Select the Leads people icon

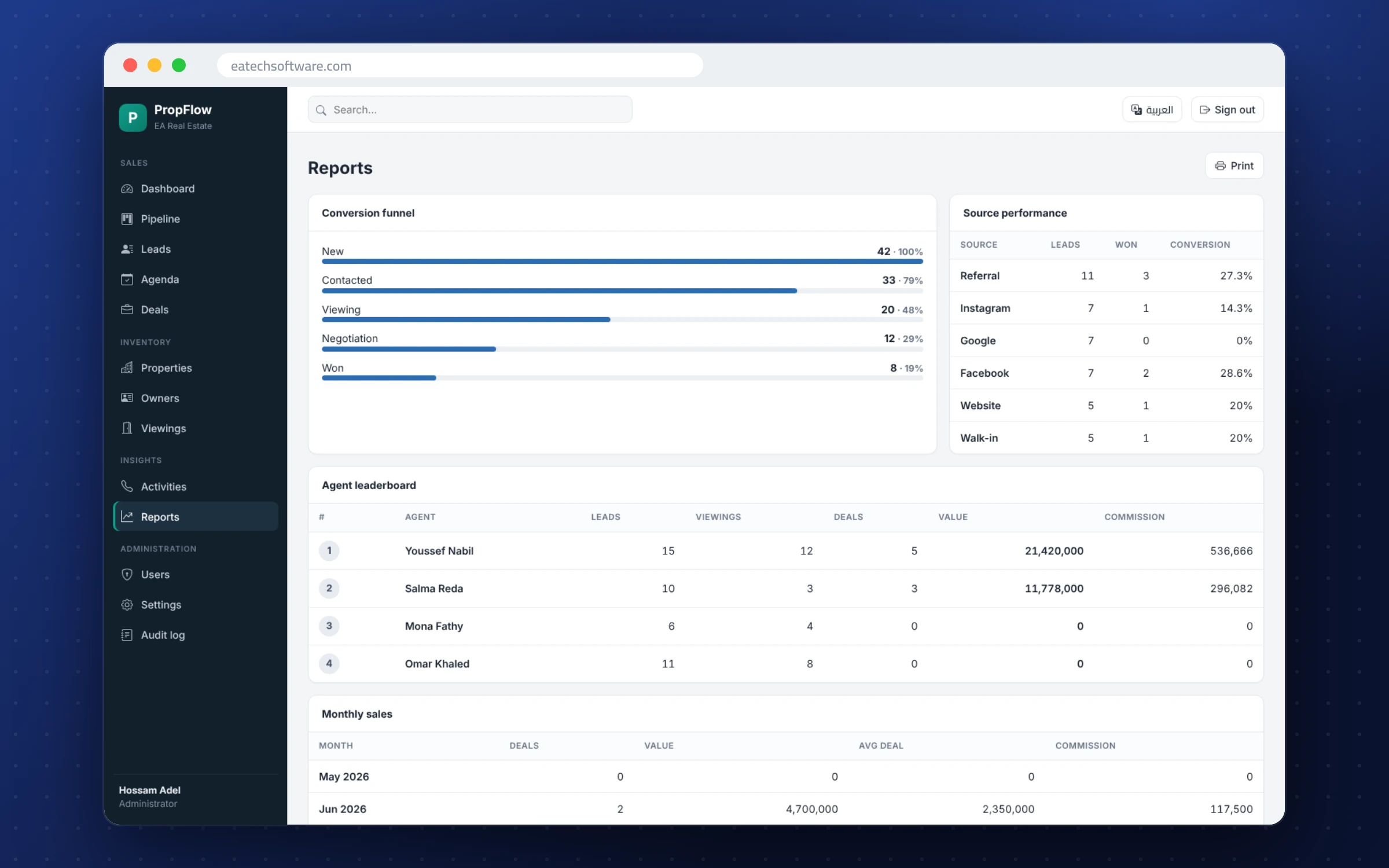127,249
